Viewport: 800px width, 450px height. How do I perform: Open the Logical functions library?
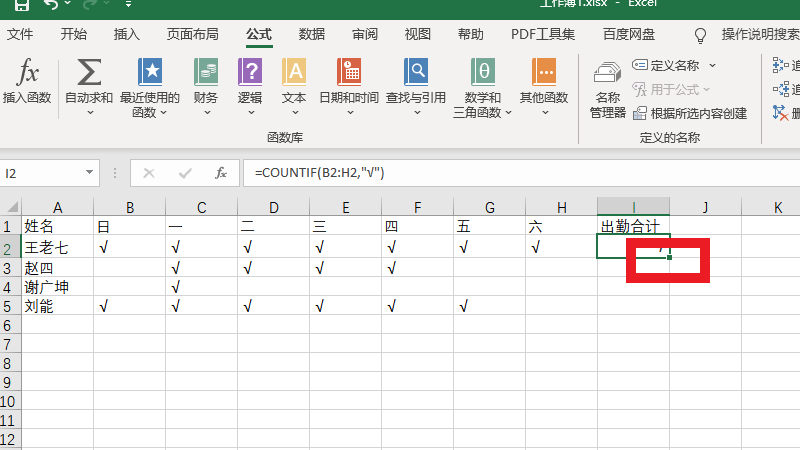coord(250,73)
